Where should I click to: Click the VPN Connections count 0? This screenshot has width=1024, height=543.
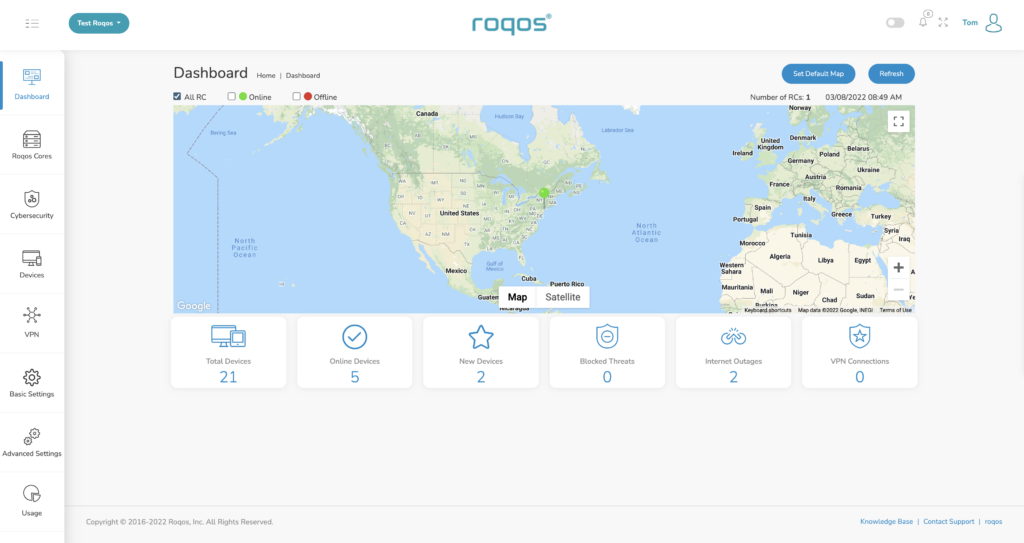[x=859, y=377]
